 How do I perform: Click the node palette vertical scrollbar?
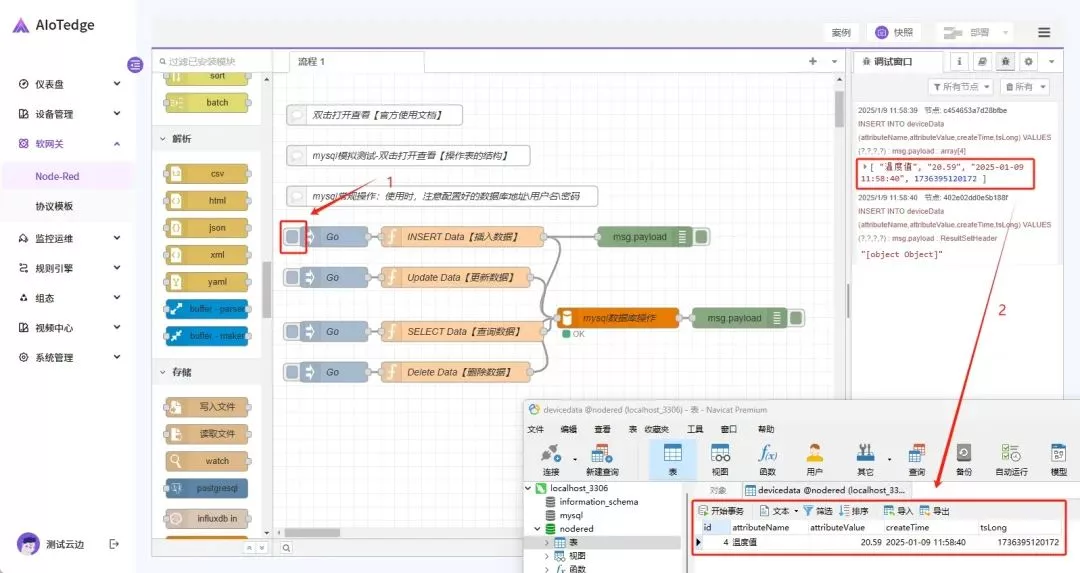266,290
